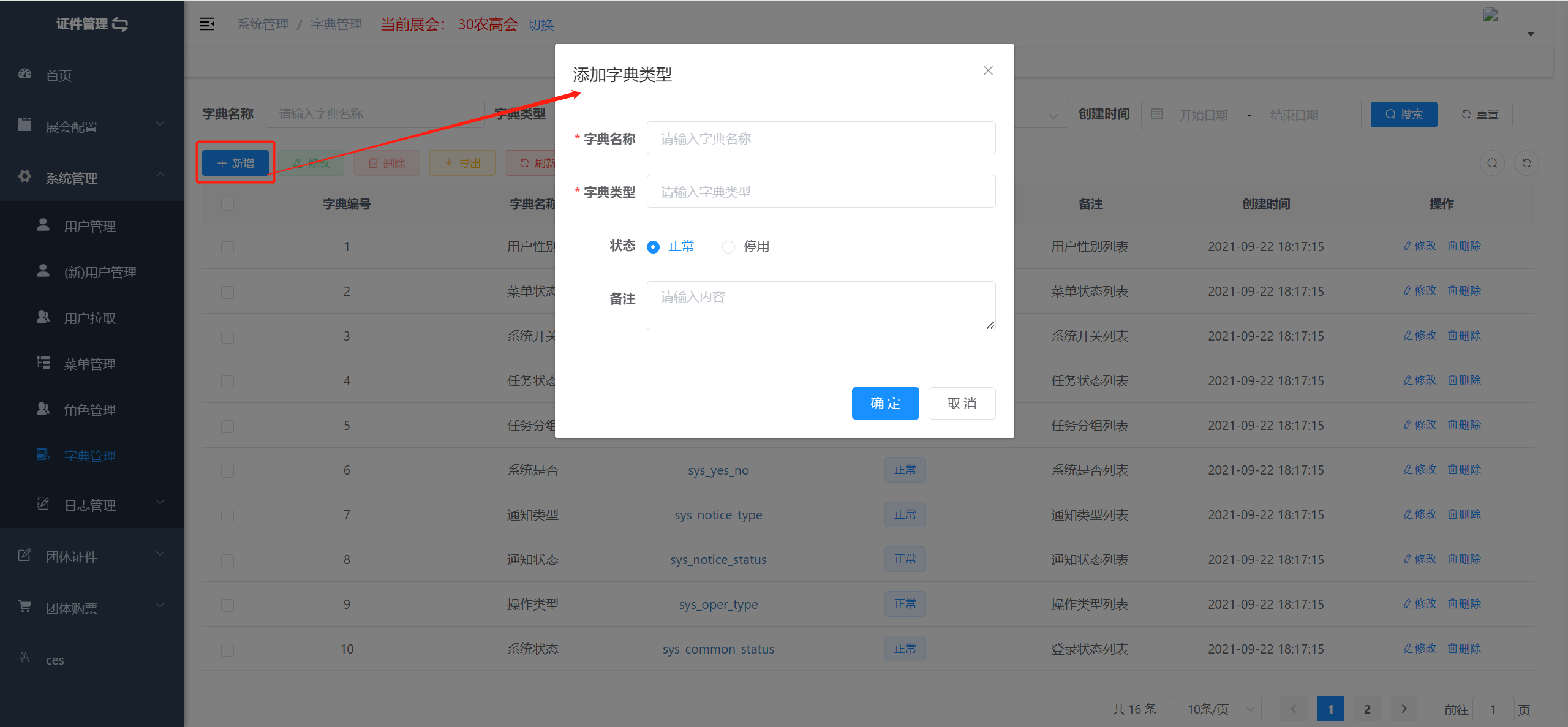1568x727 pixels.
Task: Click the switch arrows icon beside 证件管理
Action: 120,24
